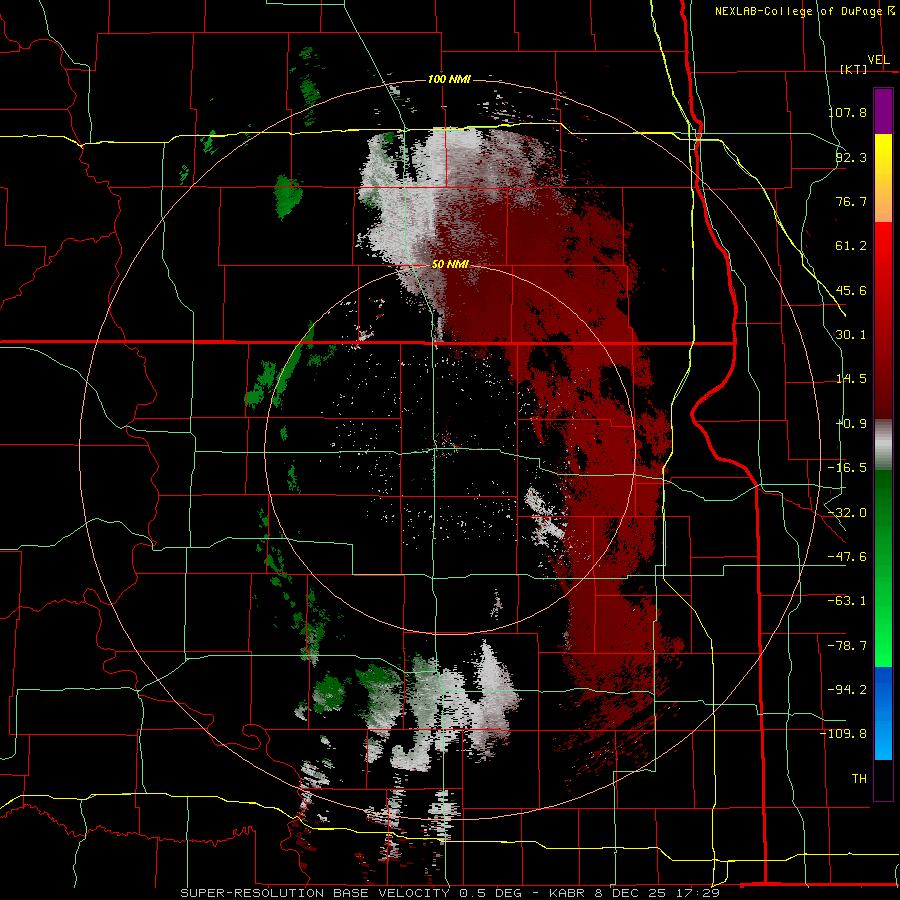Click the 76.7 legend value

(851, 201)
